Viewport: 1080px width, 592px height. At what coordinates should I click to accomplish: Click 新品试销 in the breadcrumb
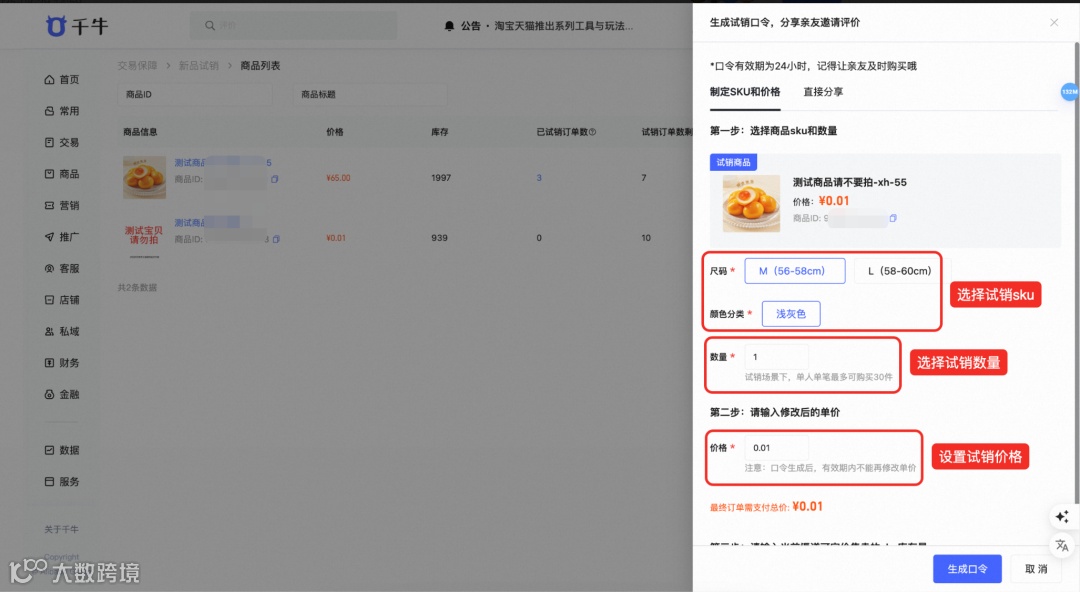[x=198, y=65]
